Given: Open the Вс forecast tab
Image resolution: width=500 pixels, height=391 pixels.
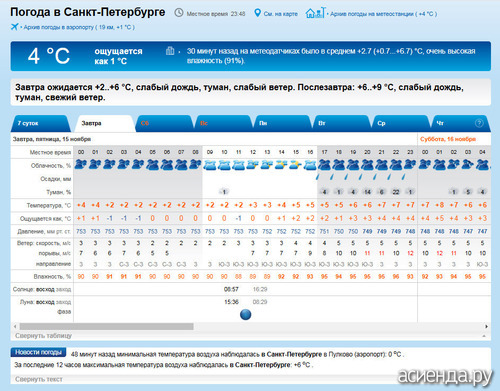Looking at the screenshot, I should (223, 123).
